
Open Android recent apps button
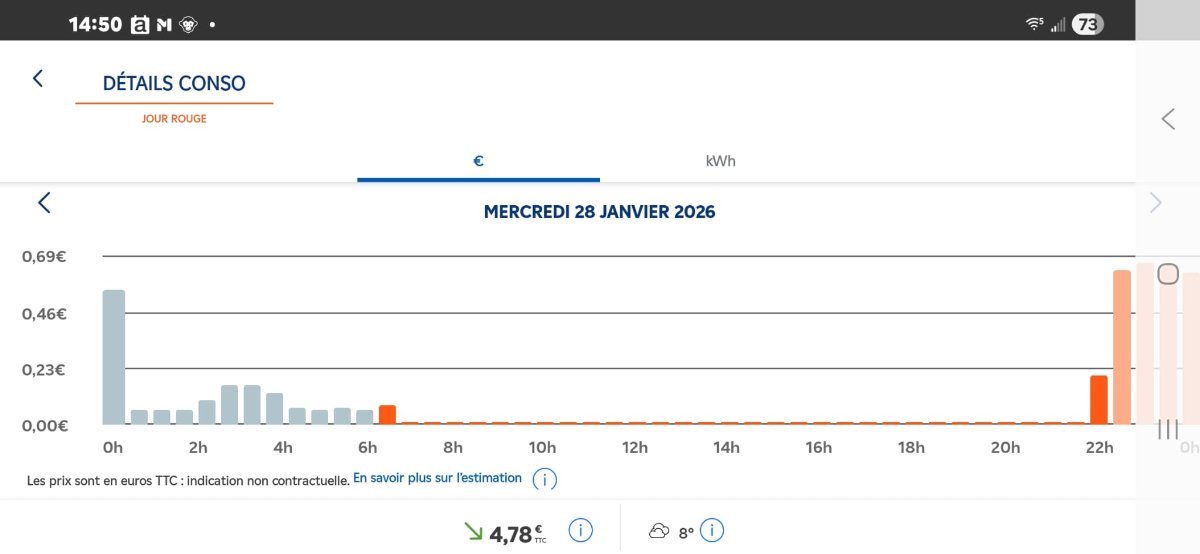coord(1168,429)
